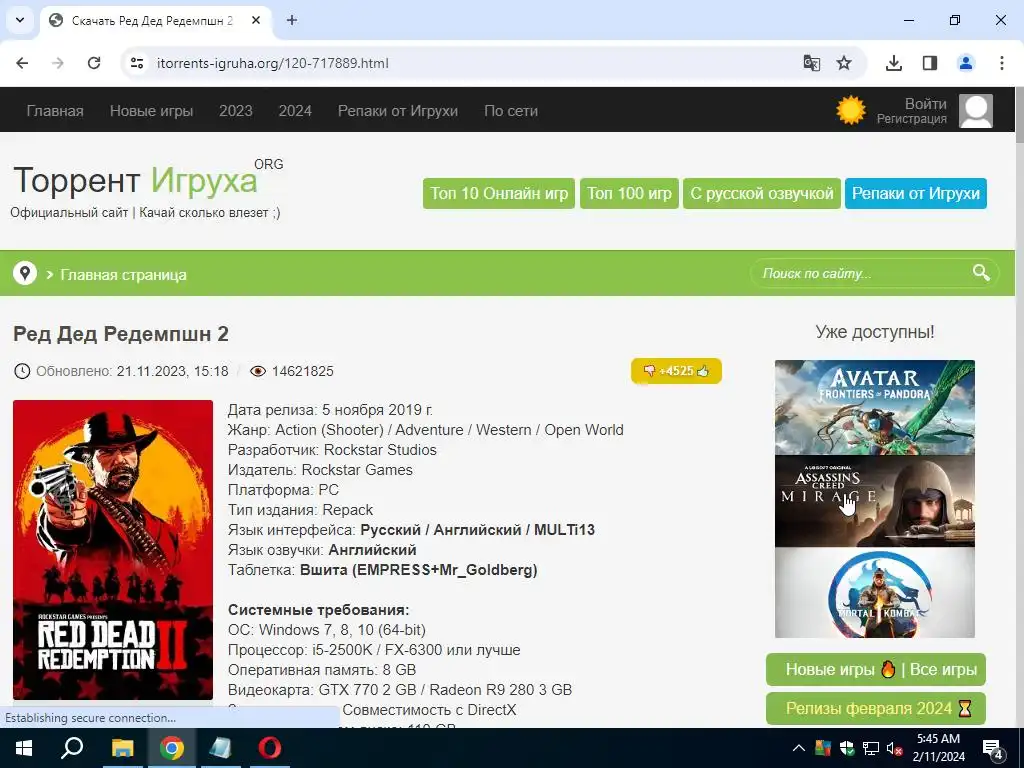This screenshot has height=768, width=1024.
Task: Open Chrome three-dot menu
Action: (1002, 63)
